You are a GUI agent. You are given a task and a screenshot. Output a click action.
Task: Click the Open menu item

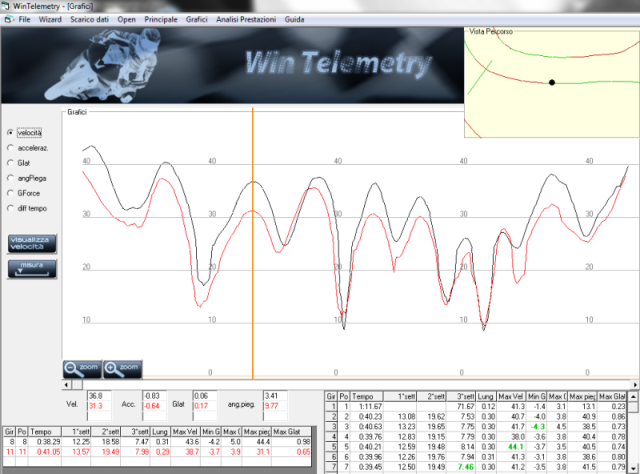coord(127,19)
